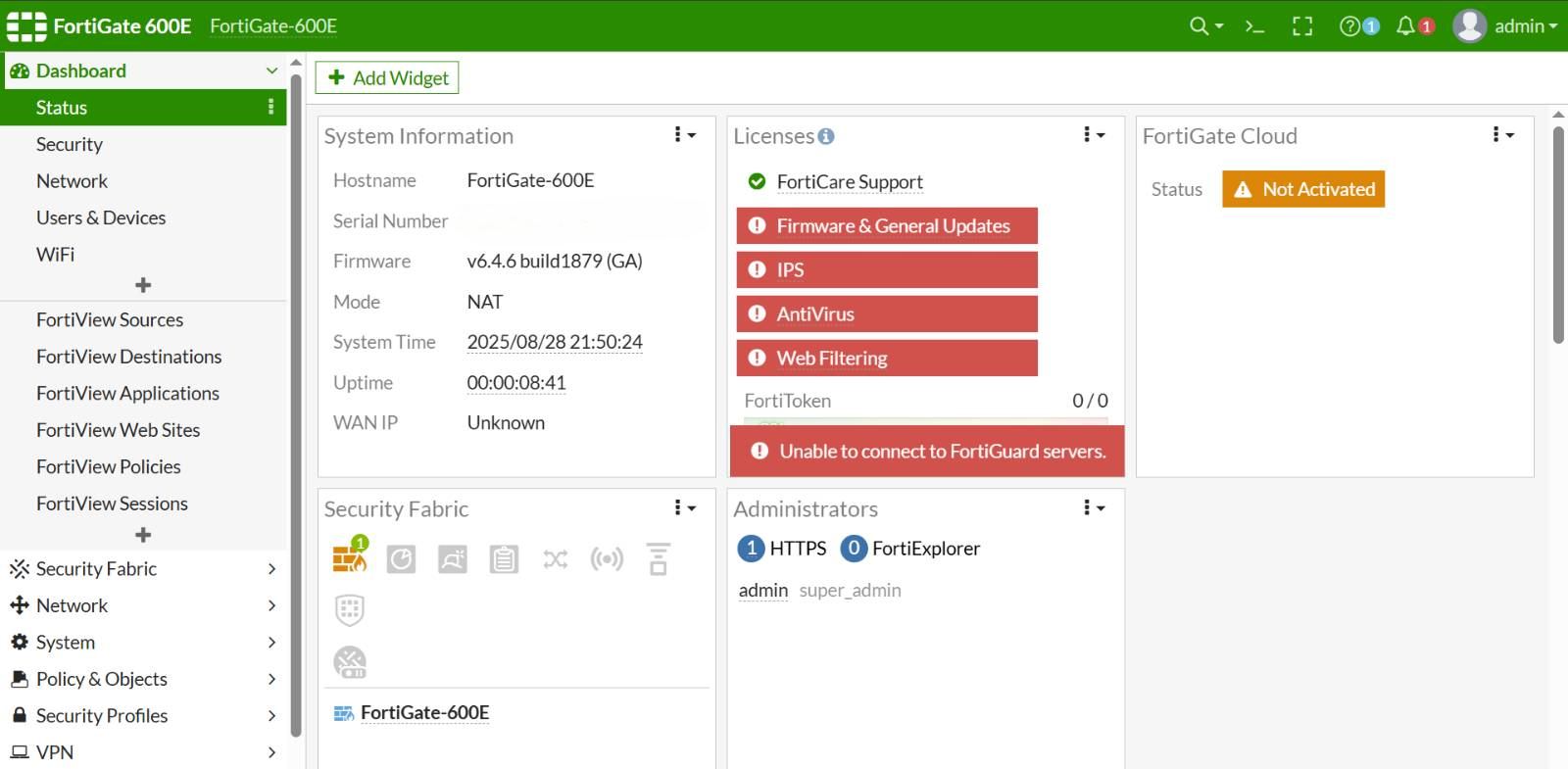Click the System Time value link
Screen dimensions: 1568x769
(555, 342)
